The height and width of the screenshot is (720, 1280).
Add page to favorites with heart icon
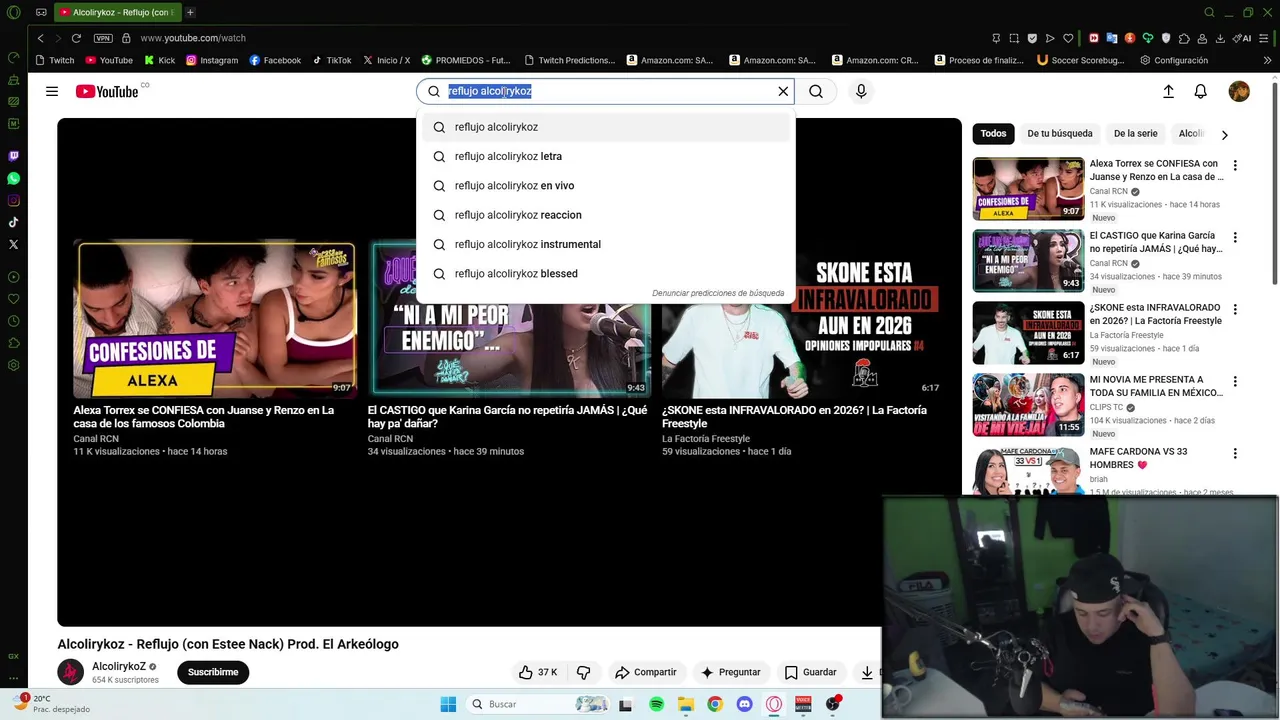coord(1068,38)
